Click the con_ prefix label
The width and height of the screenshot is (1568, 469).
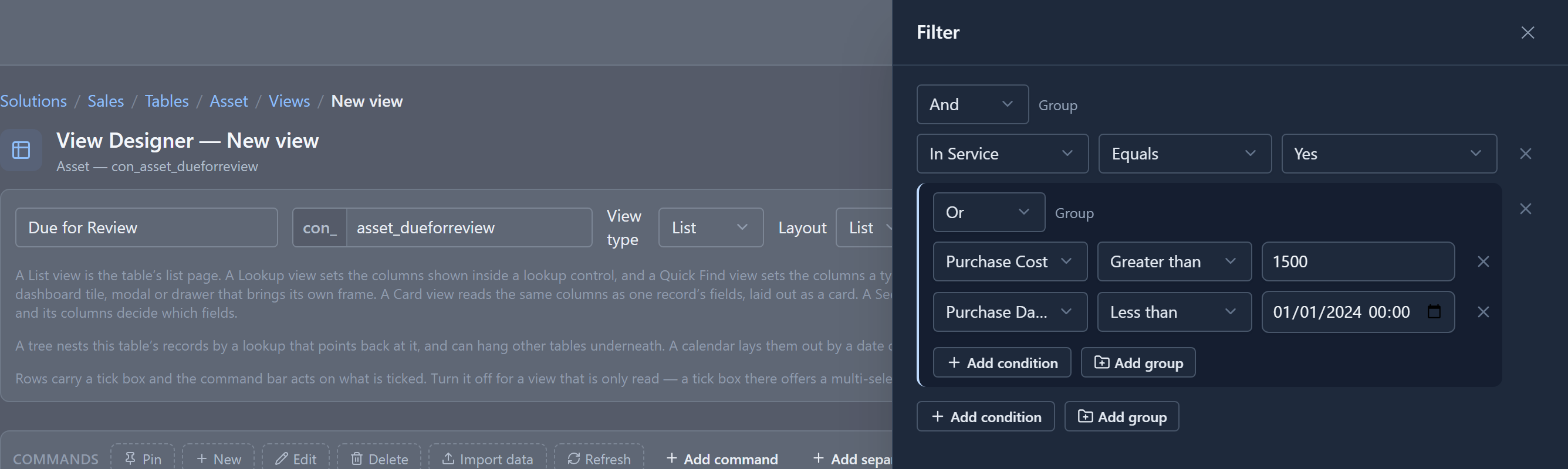320,227
